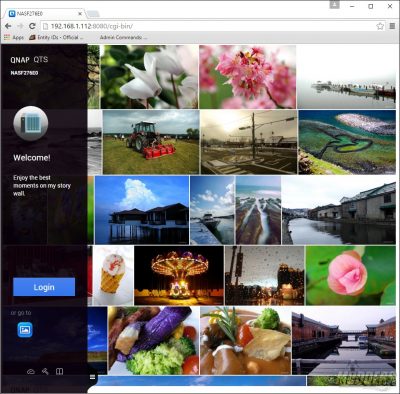Click the blue Login button

pyautogui.click(x=44, y=287)
